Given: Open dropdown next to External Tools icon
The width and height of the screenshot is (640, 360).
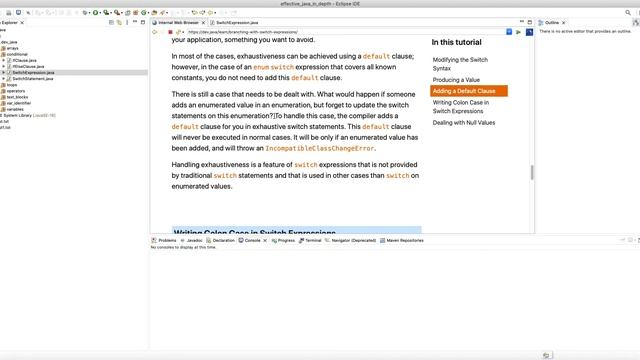Looking at the screenshot, I should point(122,13).
